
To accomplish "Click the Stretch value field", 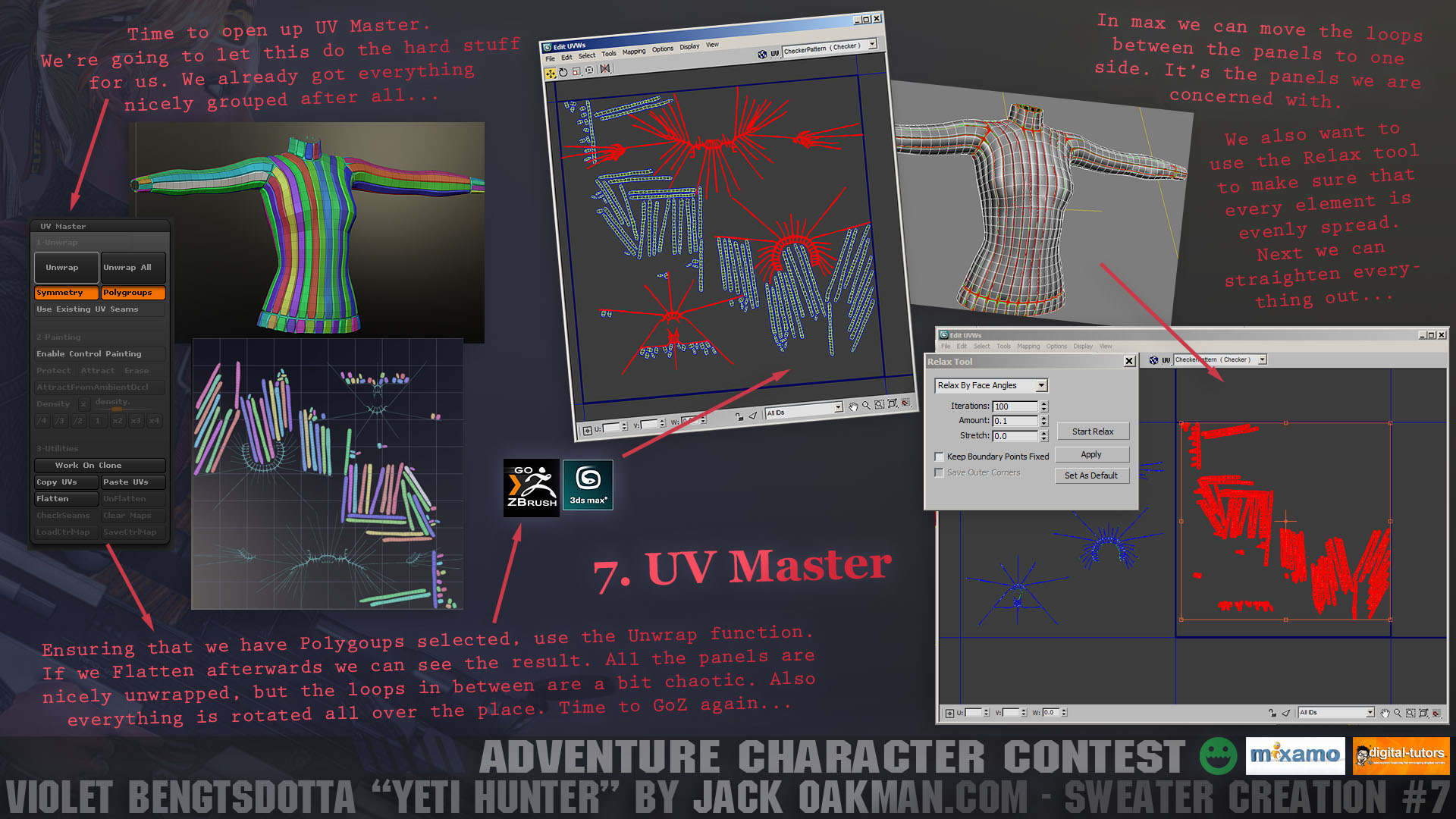I will (1015, 436).
